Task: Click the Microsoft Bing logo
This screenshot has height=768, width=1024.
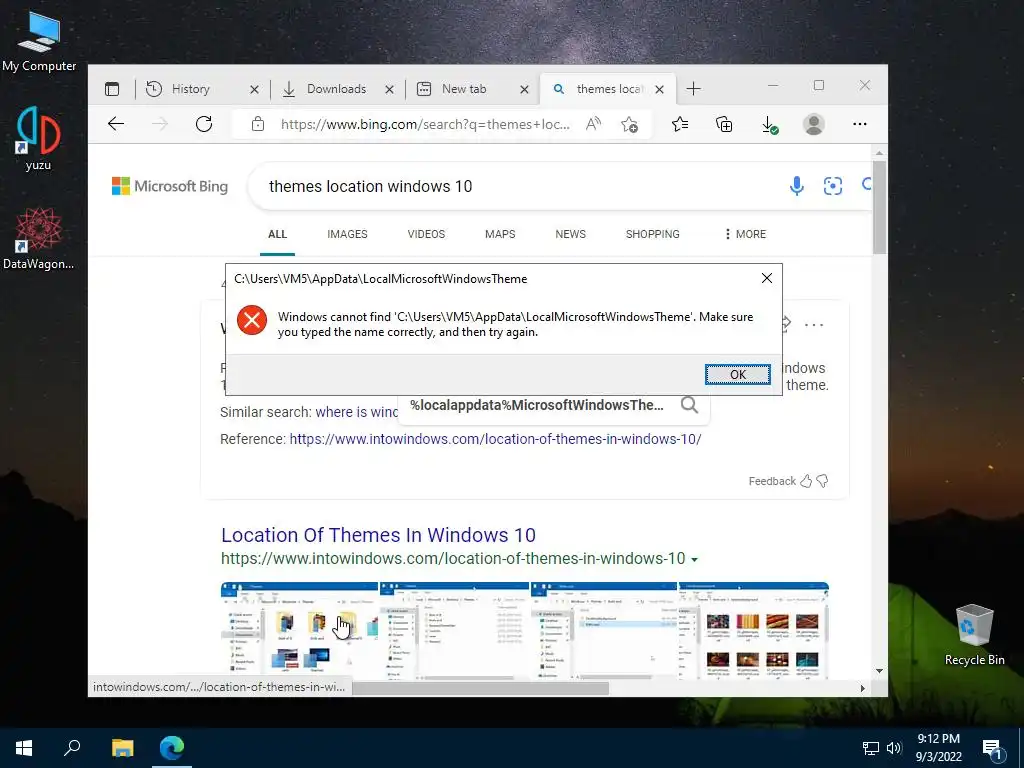Action: [170, 186]
